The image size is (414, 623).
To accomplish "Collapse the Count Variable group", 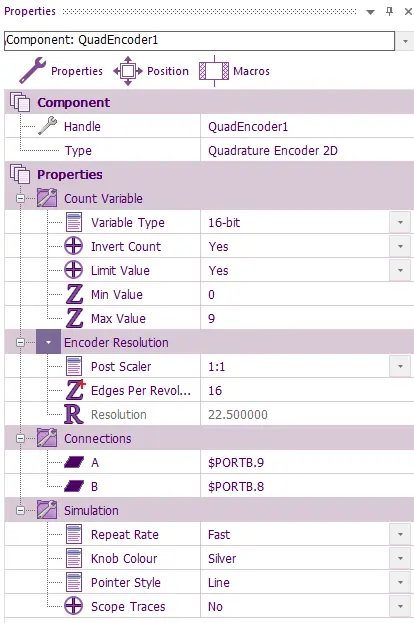I will (x=20, y=198).
